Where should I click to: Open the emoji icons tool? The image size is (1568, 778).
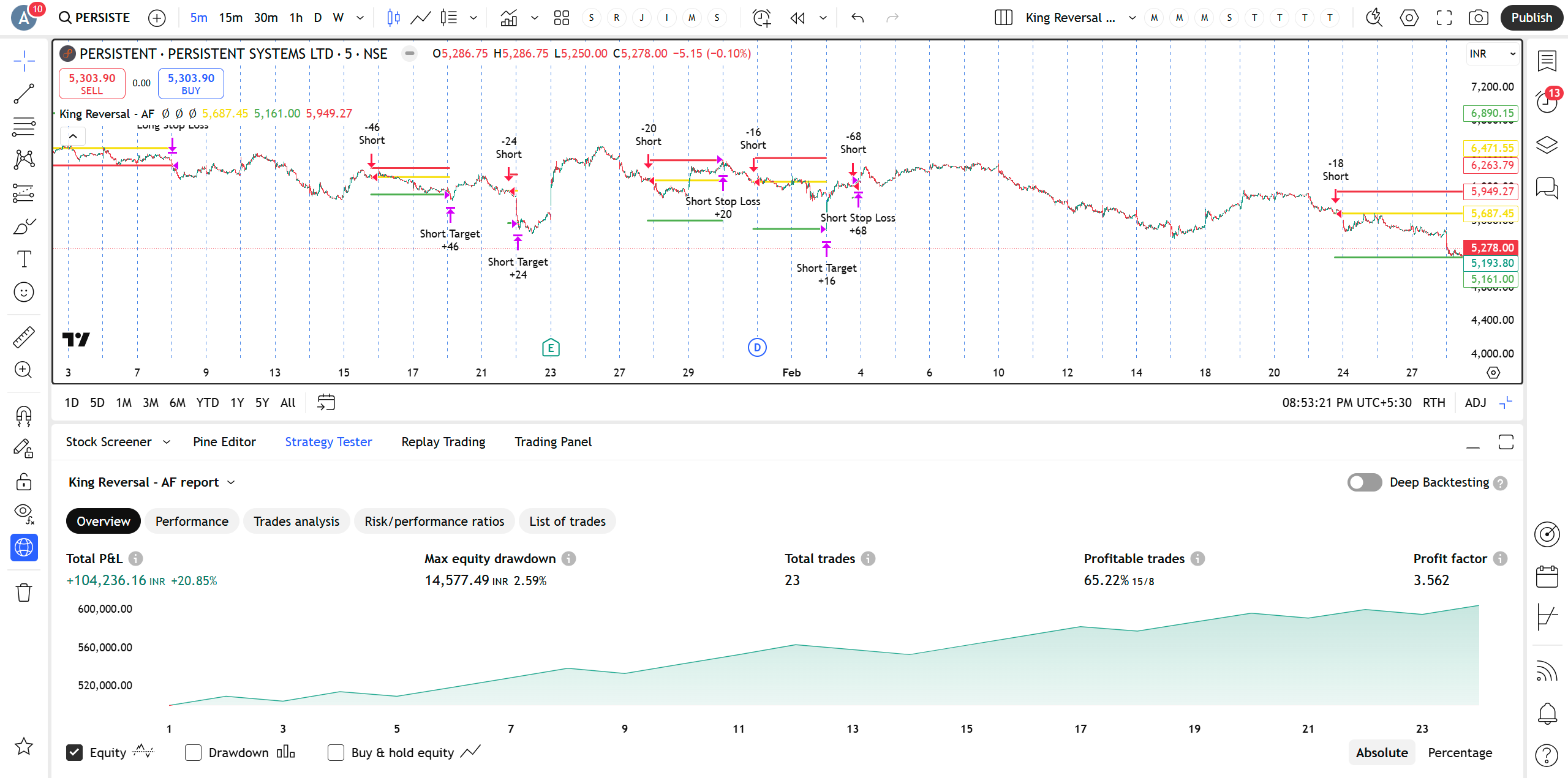click(x=24, y=292)
